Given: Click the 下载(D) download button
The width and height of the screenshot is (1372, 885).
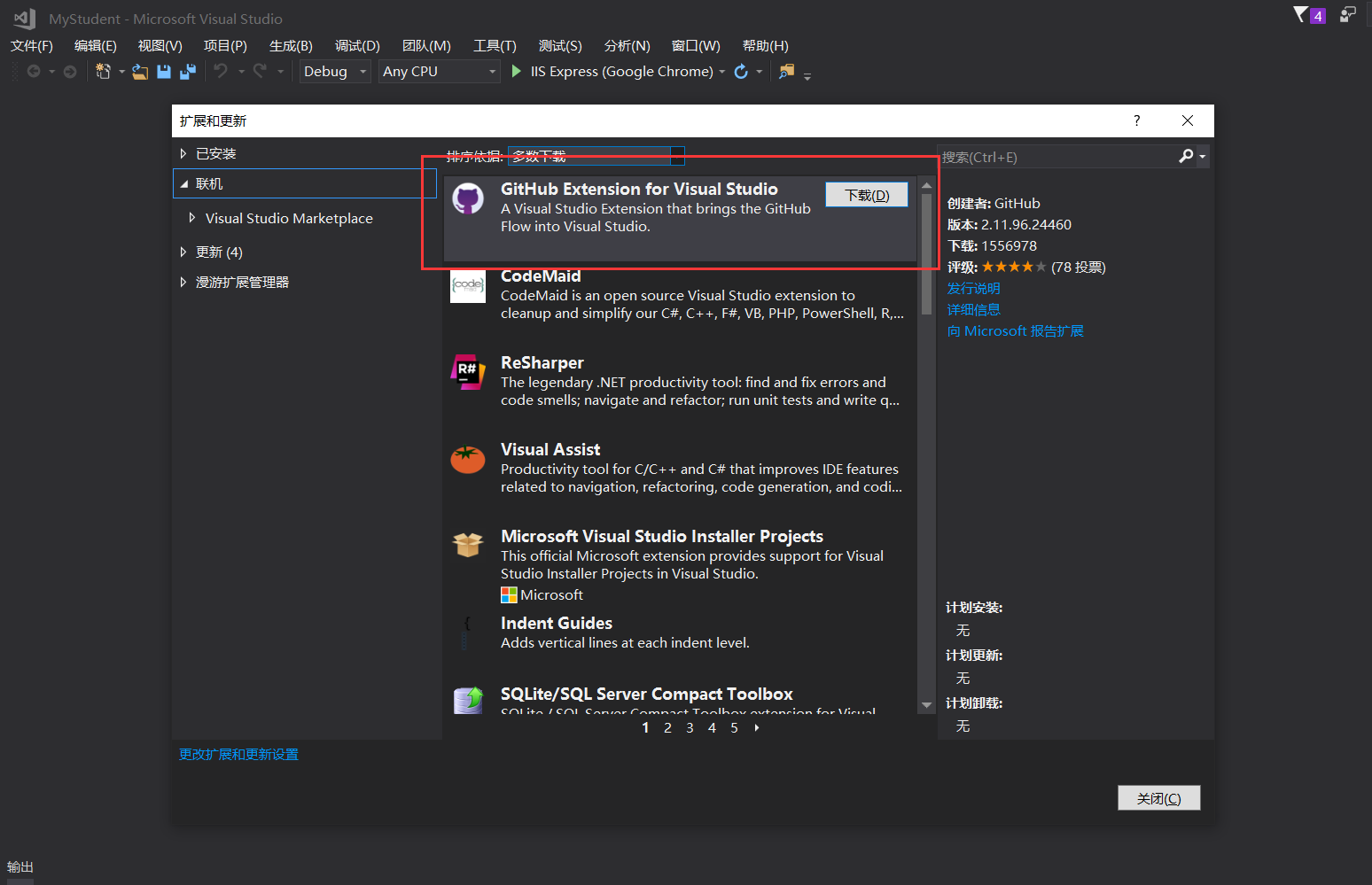Looking at the screenshot, I should [867, 195].
